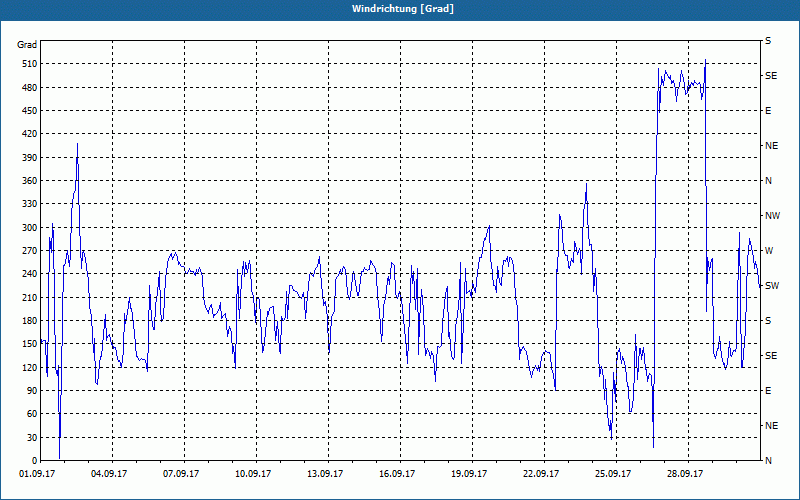Select the 13.09.17 date label
Image resolution: width=800 pixels, height=500 pixels.
(325, 474)
